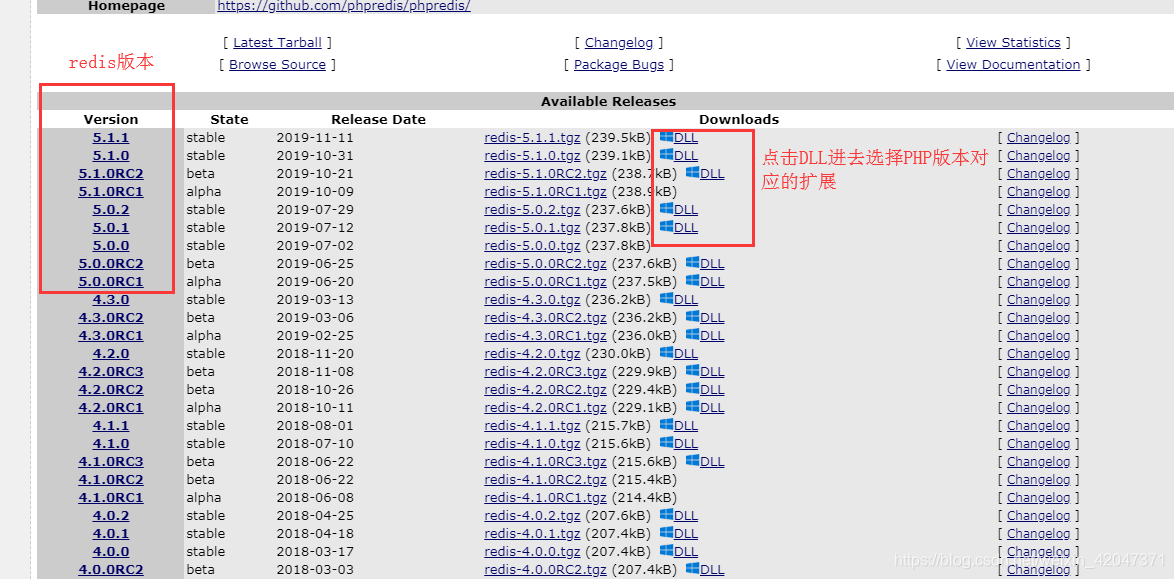Image resolution: width=1174 pixels, height=579 pixels.
Task: Click Windows icon beside redis-4.0.0RC2 DLL
Action: pos(693,569)
